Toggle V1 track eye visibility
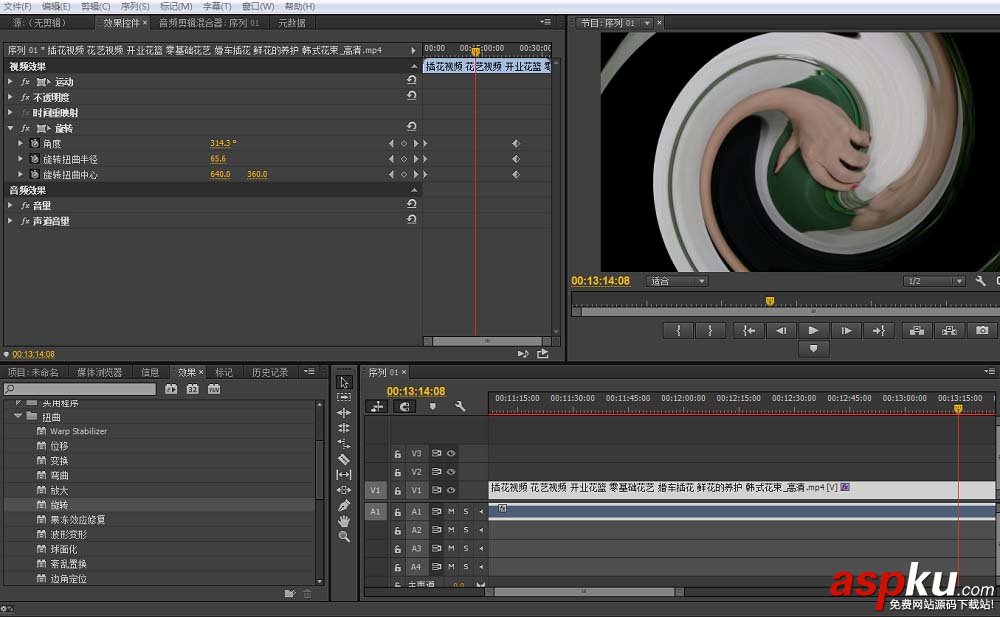This screenshot has height=617, width=1000. click(451, 490)
